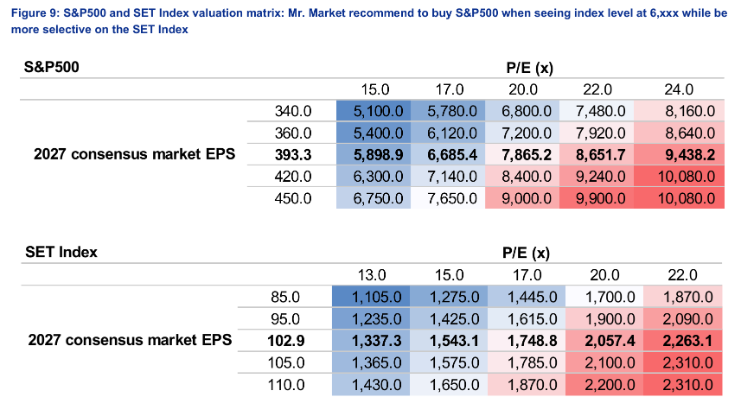This screenshot has width=739, height=412.
Task: Select the 2,263.1 bold red cell
Action: 683,340
